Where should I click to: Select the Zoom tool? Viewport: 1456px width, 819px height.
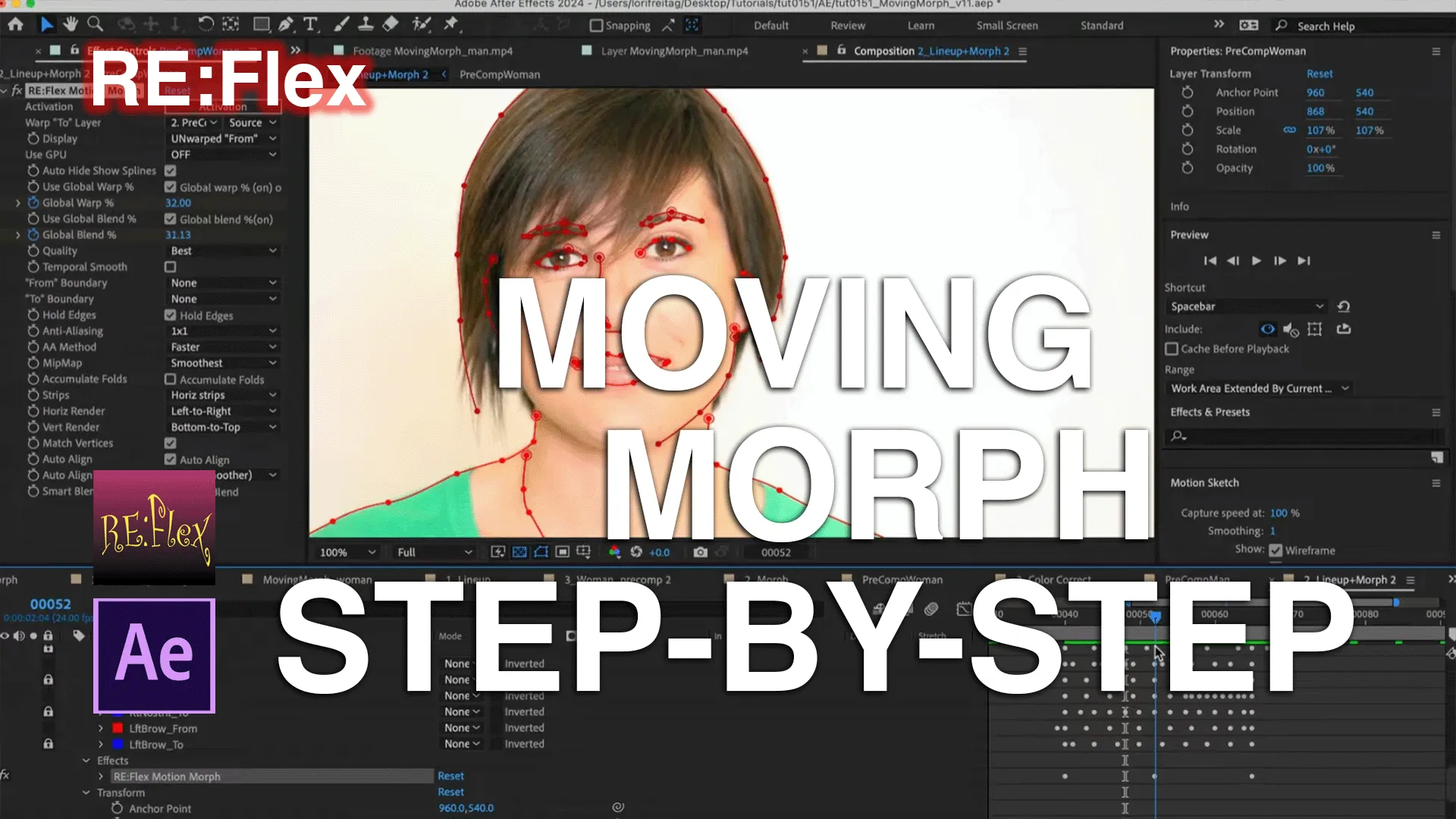[x=95, y=24]
